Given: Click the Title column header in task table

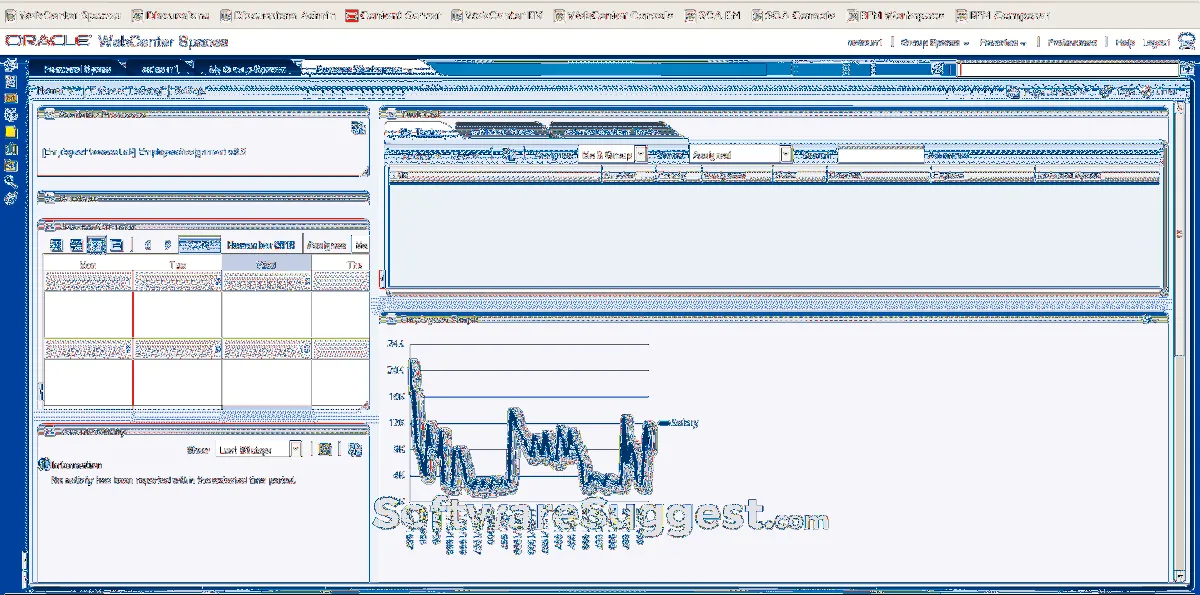Looking at the screenshot, I should pos(495,175).
